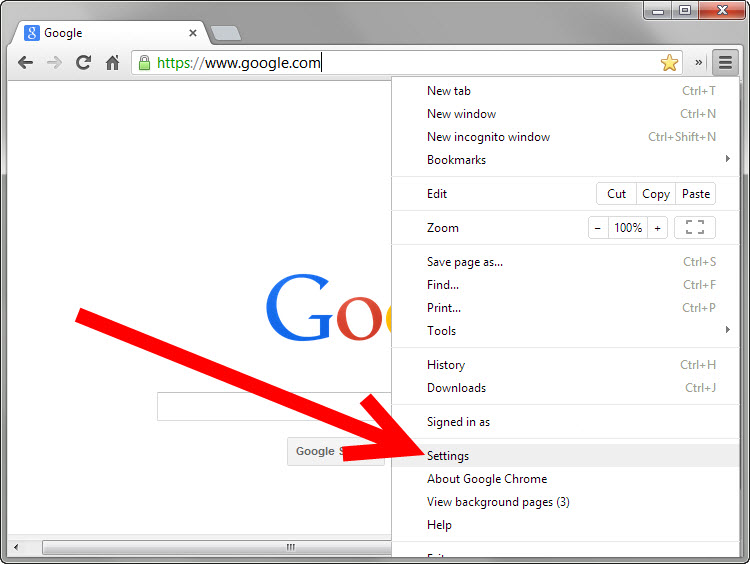The image size is (750, 564).
Task: Close the Google tab
Action: (x=193, y=33)
